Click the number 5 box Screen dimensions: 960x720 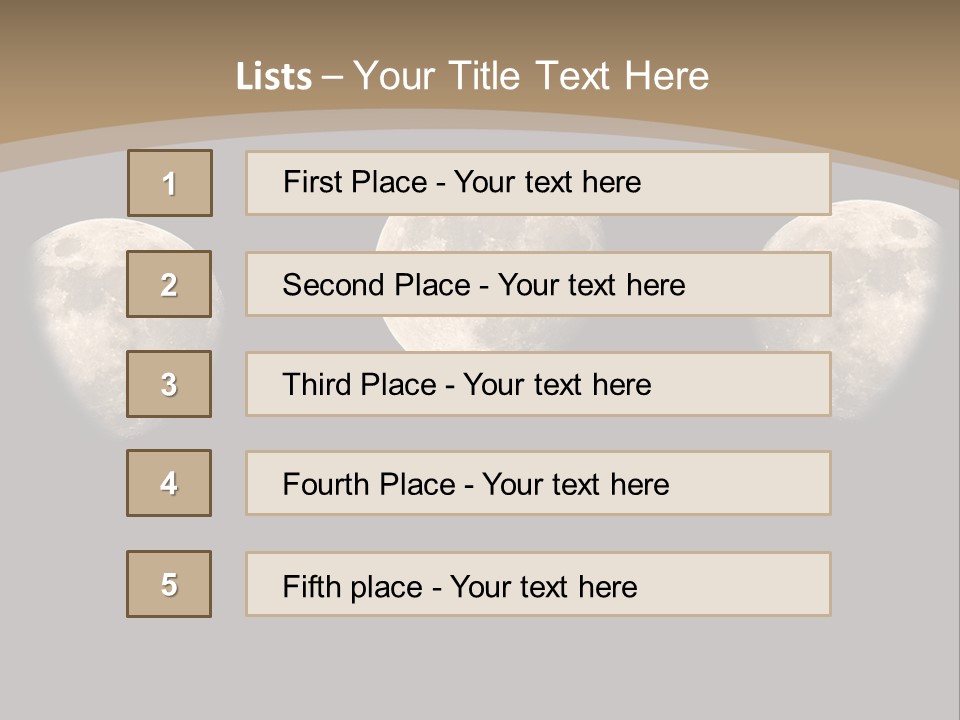(x=169, y=584)
